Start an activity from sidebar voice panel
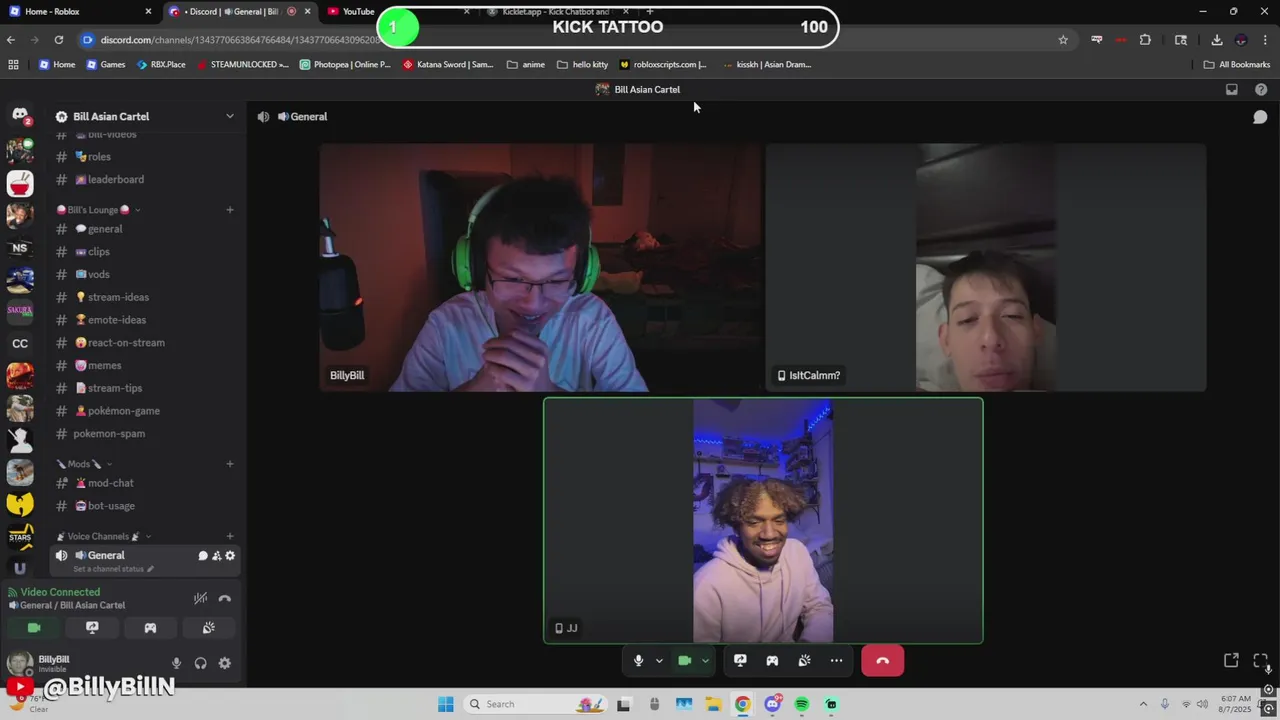This screenshot has width=1280, height=720. click(150, 628)
